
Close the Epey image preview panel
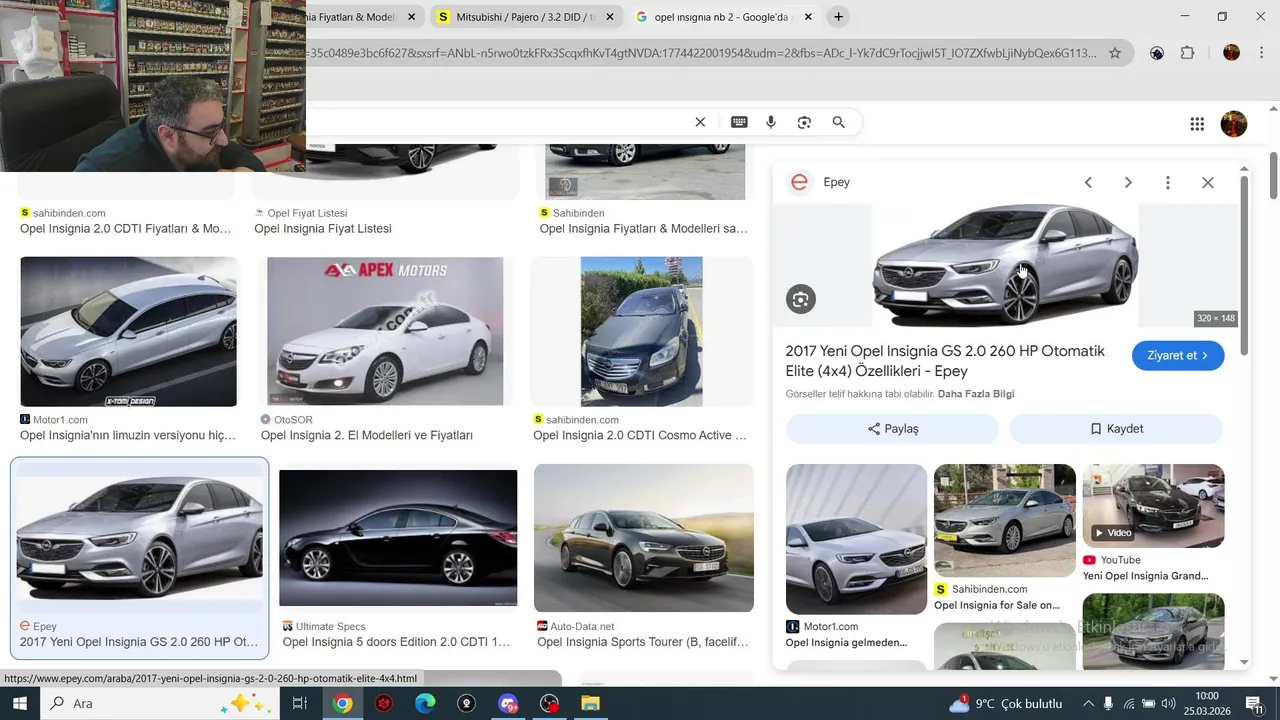[1208, 182]
